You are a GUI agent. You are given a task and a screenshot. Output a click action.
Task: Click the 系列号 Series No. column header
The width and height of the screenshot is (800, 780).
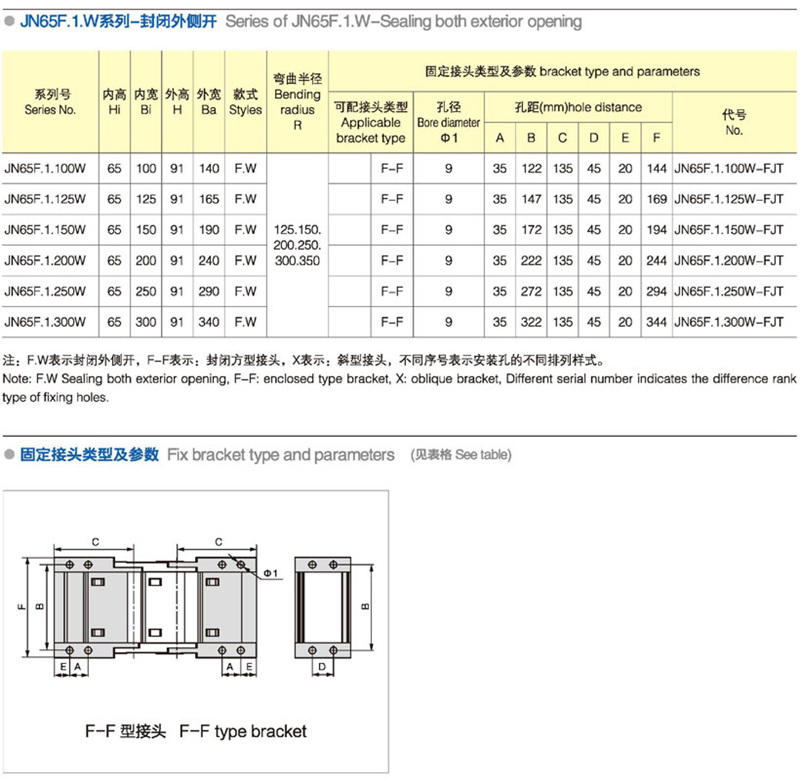pyautogui.click(x=49, y=102)
